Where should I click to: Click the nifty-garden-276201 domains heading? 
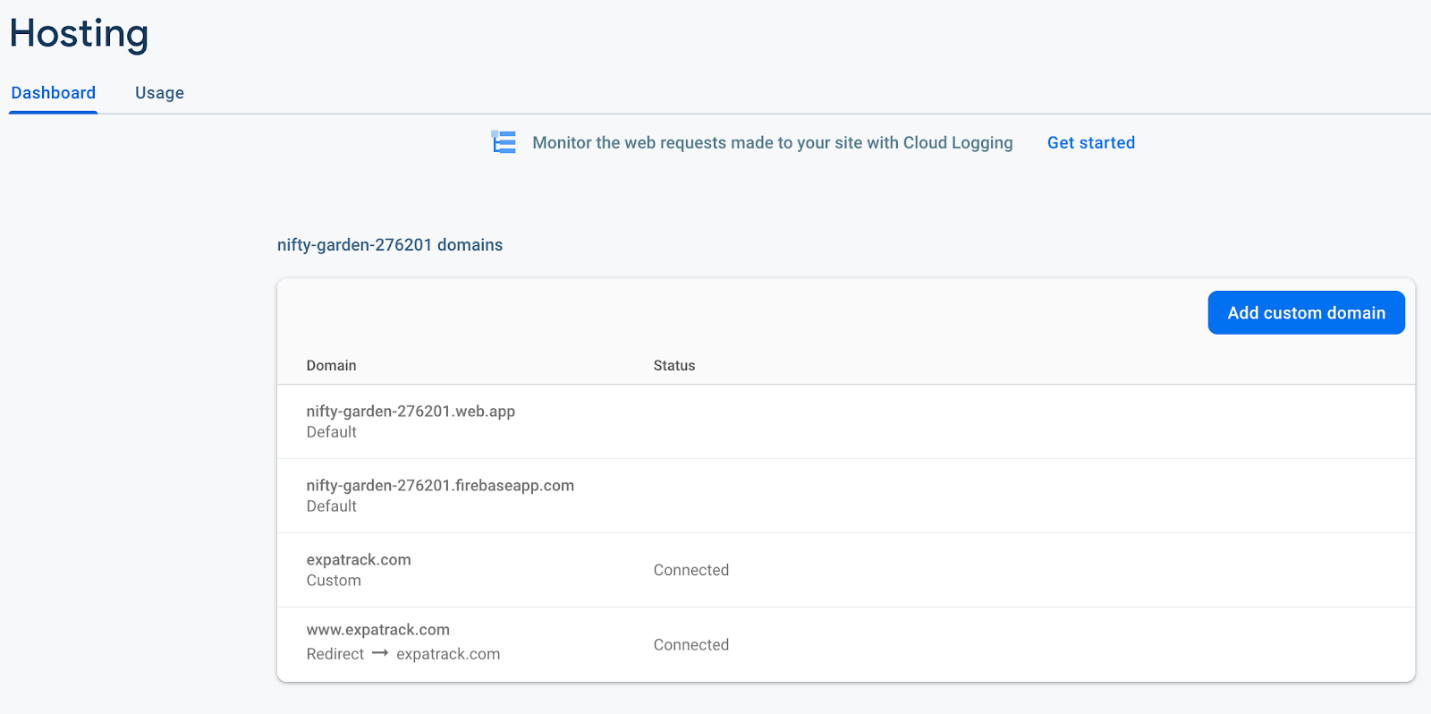tap(390, 244)
